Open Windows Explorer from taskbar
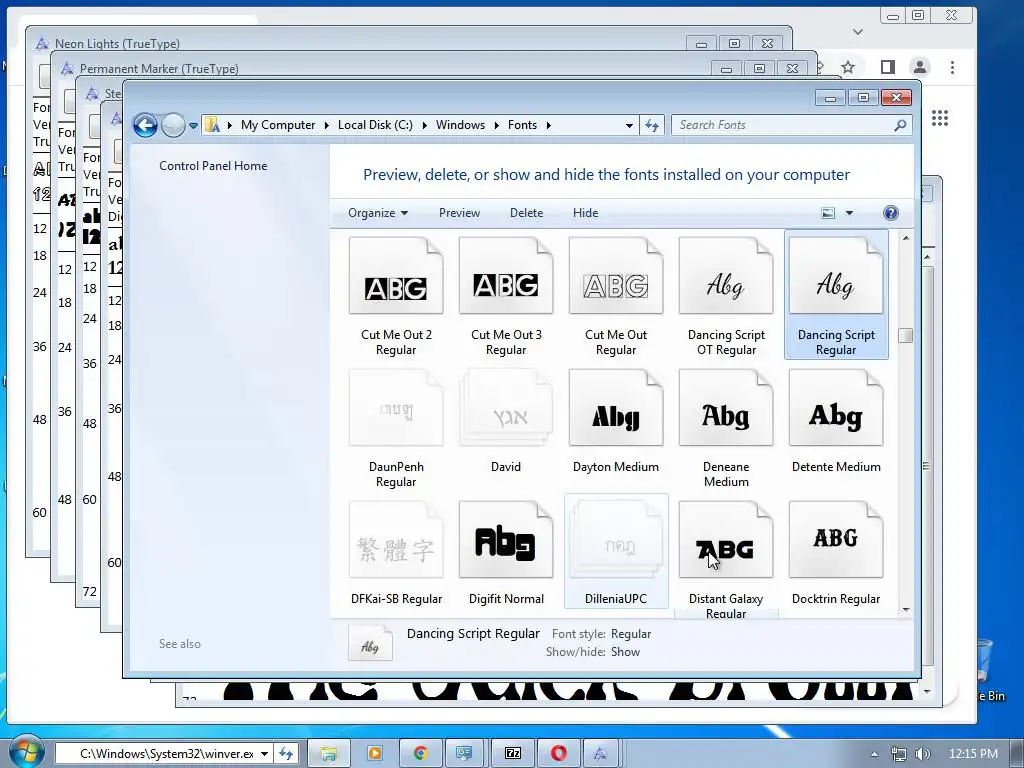1024x768 pixels. coord(328,754)
